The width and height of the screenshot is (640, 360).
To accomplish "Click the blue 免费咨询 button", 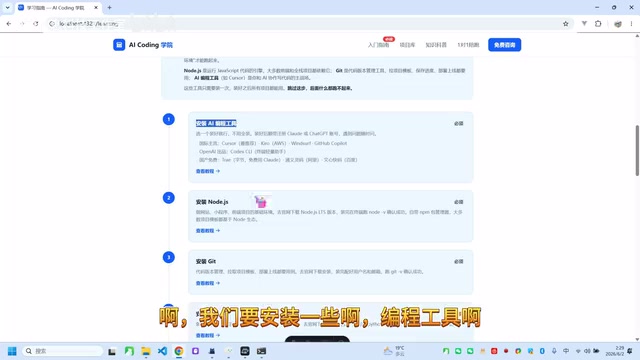I will pyautogui.click(x=504, y=45).
